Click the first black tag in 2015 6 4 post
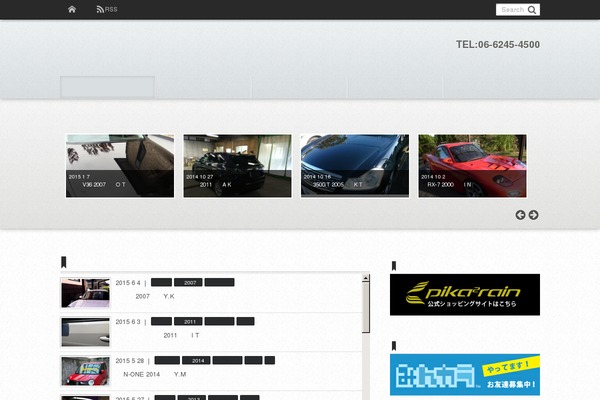The image size is (600, 400). tap(161, 282)
